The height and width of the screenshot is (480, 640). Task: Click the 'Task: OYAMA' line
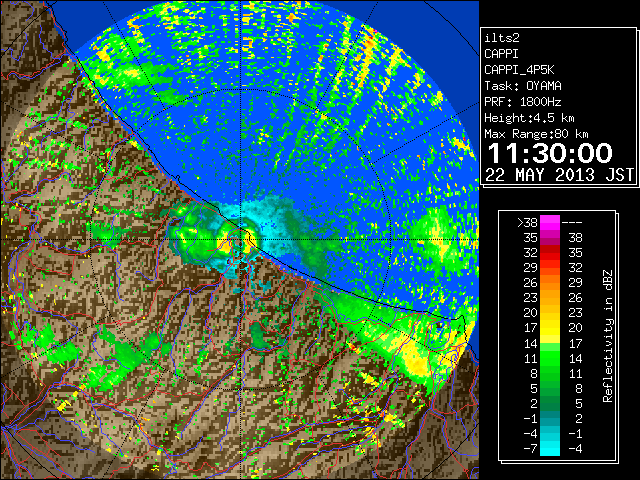pyautogui.click(x=523, y=86)
